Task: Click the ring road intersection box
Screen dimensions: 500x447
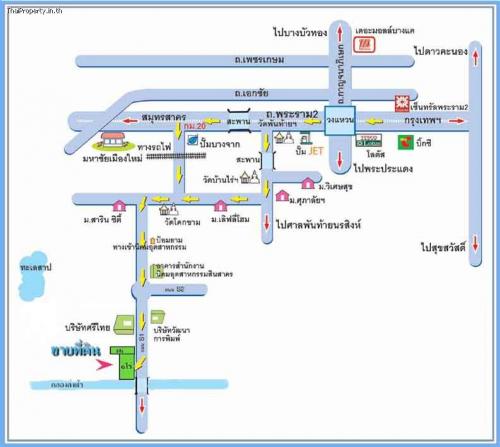Action: (x=340, y=121)
